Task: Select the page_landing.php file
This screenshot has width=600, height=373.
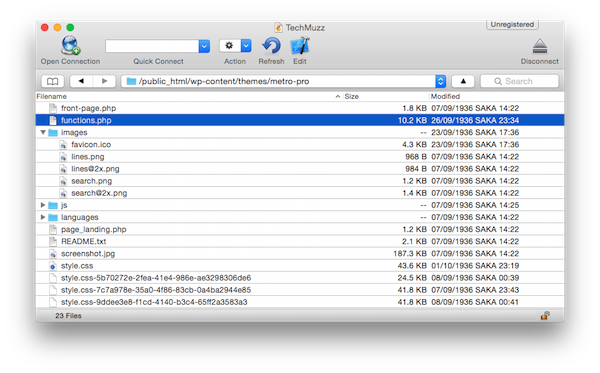Action: (94, 230)
